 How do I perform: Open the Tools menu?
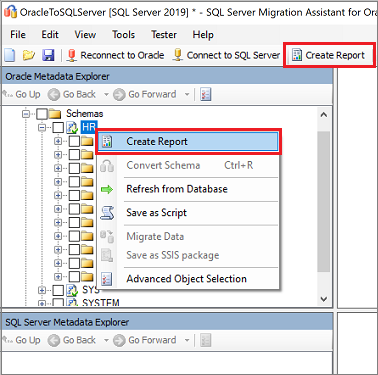coord(123,35)
